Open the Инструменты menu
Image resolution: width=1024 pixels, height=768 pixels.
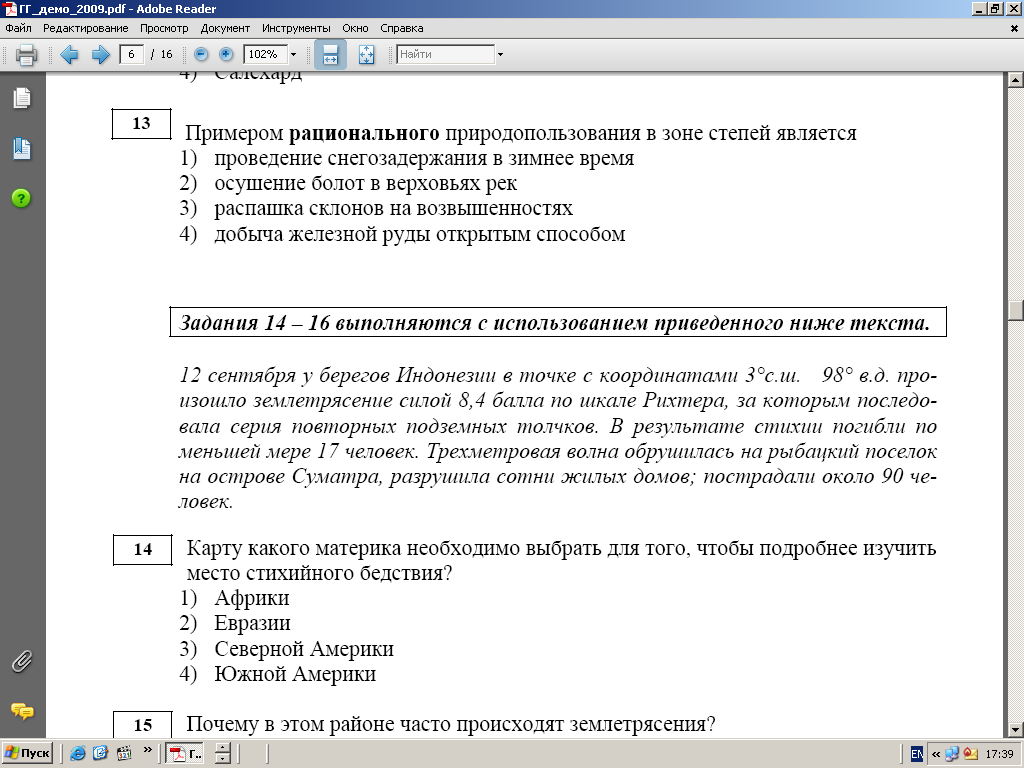click(x=296, y=28)
